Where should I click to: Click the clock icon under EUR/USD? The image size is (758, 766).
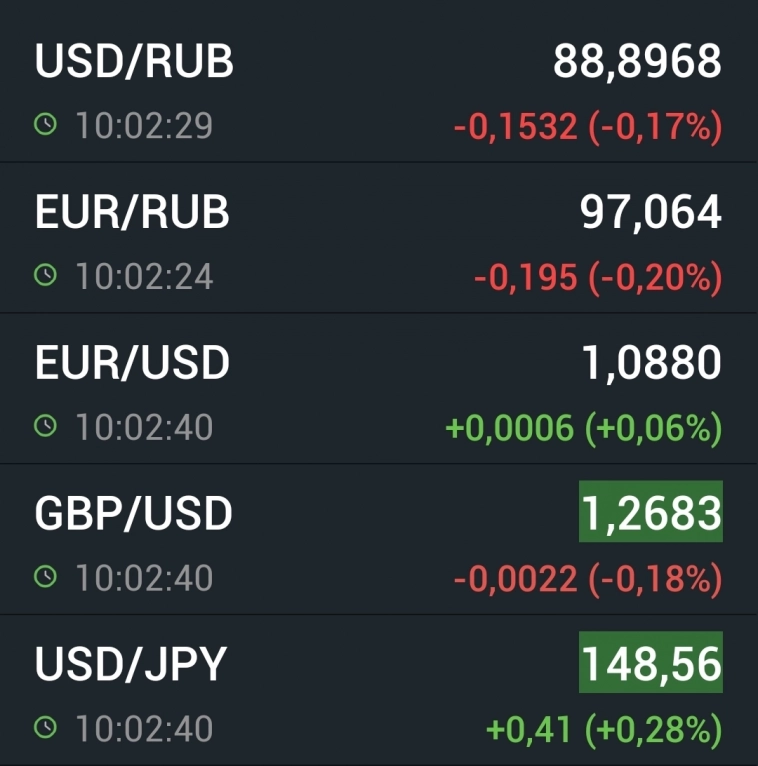(x=45, y=427)
